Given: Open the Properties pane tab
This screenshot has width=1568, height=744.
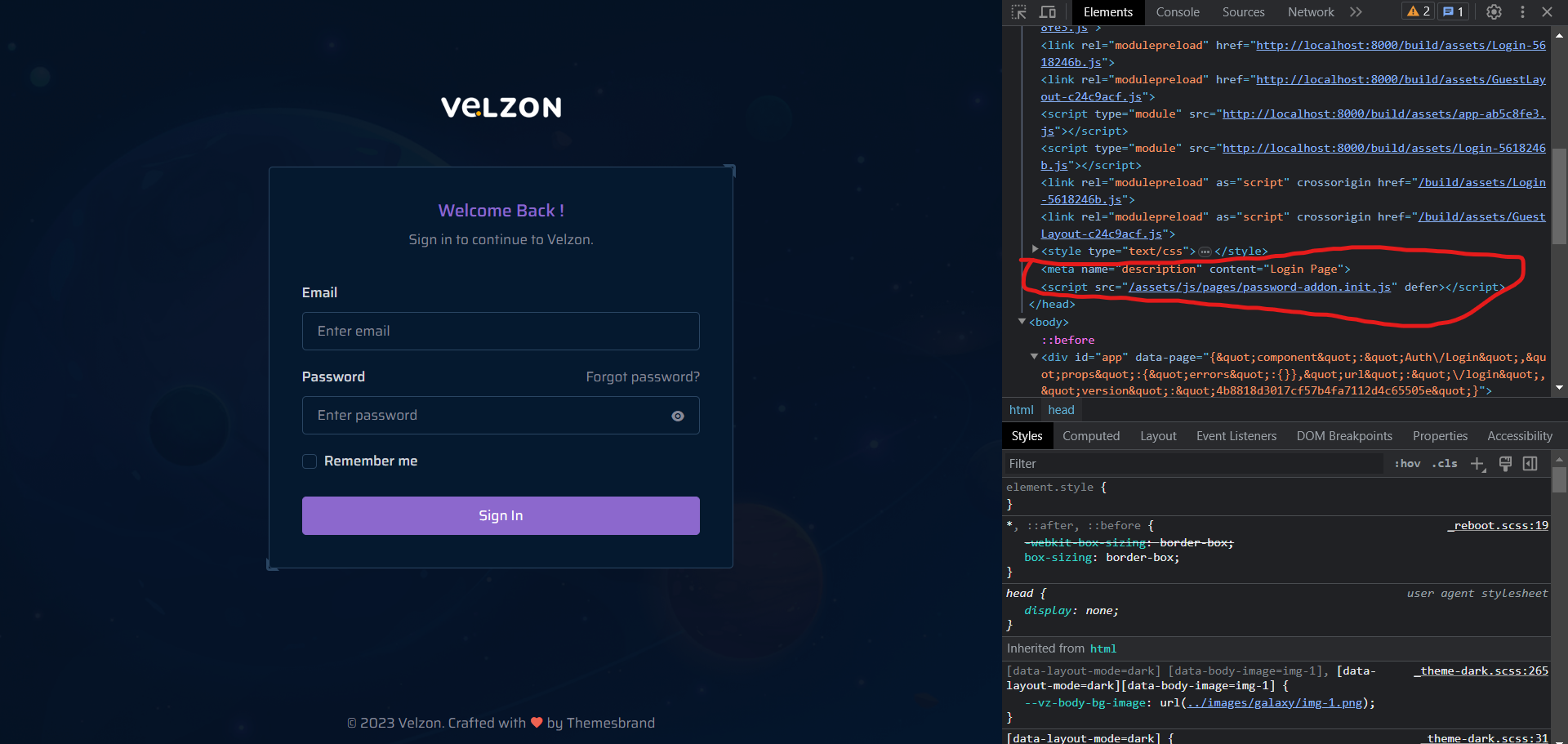Looking at the screenshot, I should (1440, 436).
